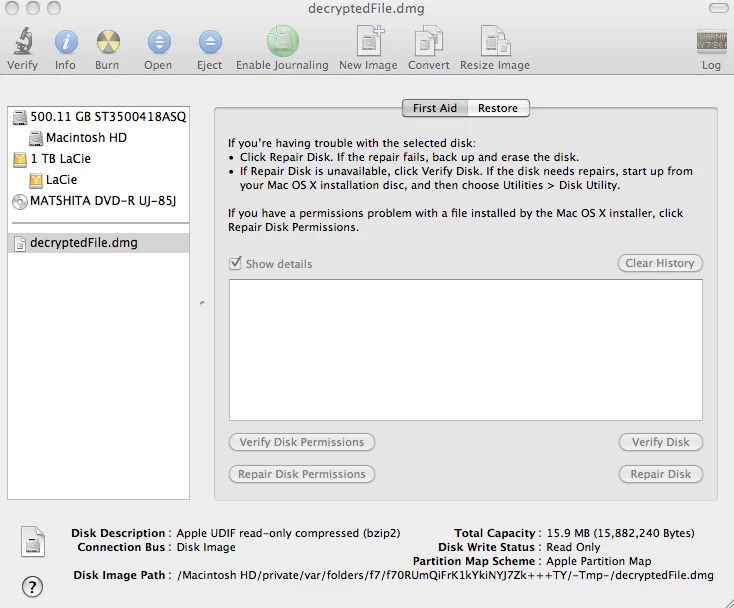This screenshot has height=608, width=734.
Task: Eject the selected disk image
Action: pyautogui.click(x=210, y=42)
